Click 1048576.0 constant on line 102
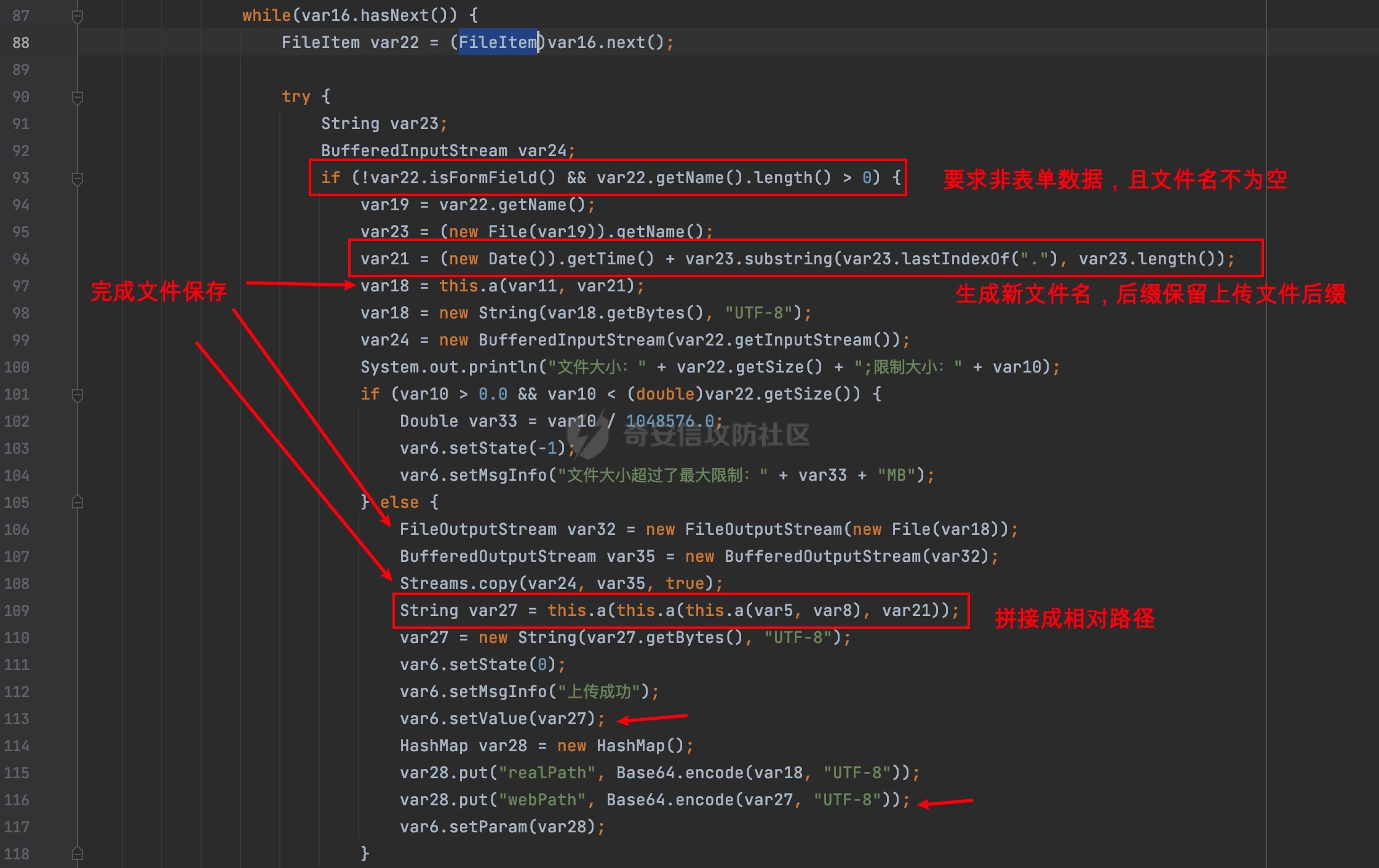 [670, 421]
